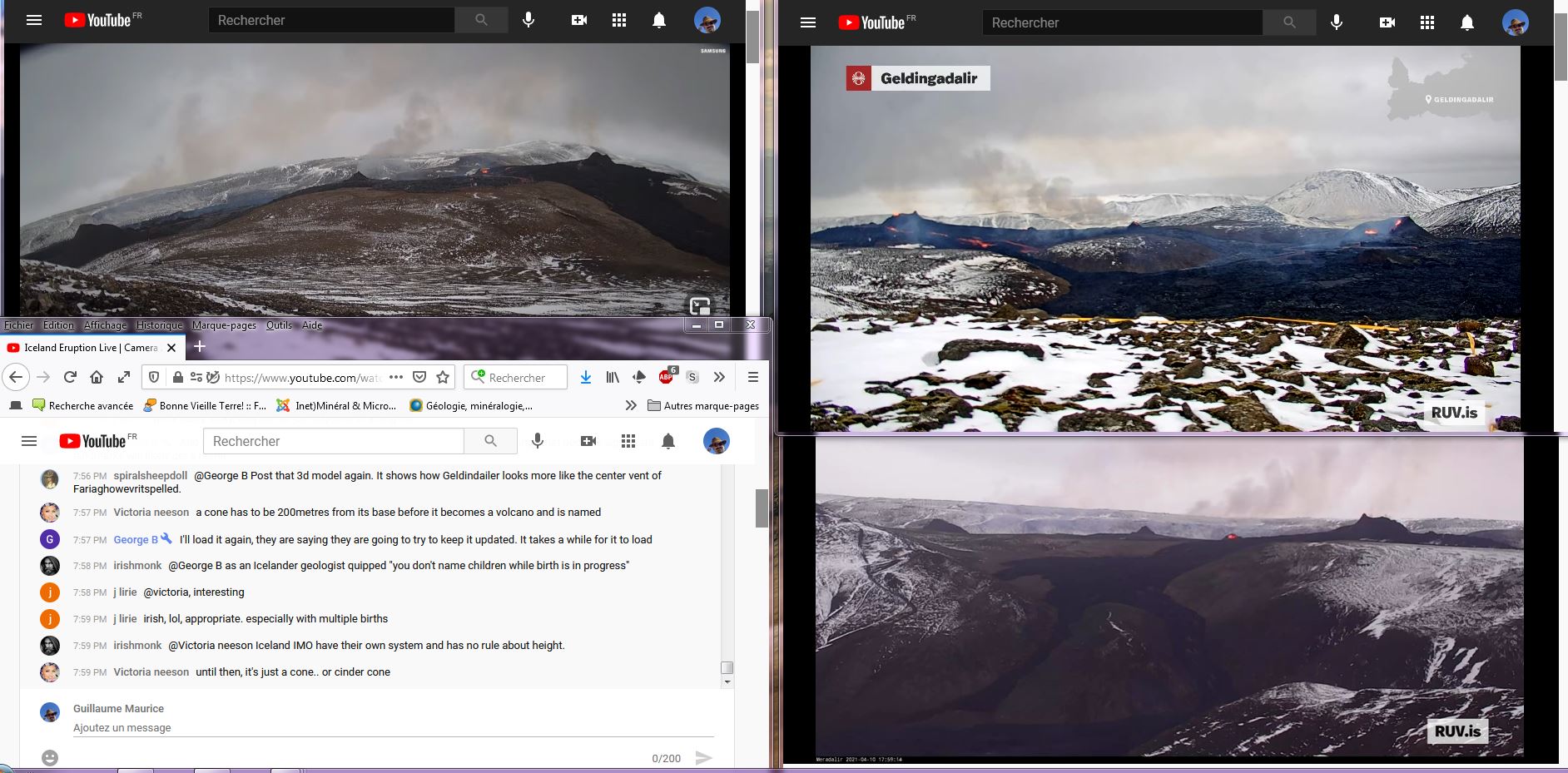Expand the overflow toolbar extensions chevron
This screenshot has width=1568, height=773.
tap(719, 377)
